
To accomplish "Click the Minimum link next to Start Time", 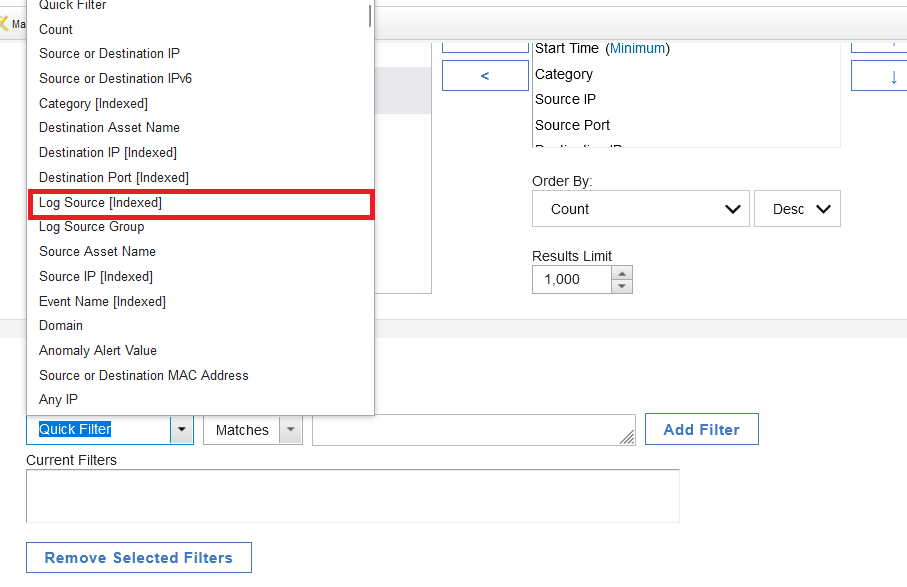I will pos(637,48).
